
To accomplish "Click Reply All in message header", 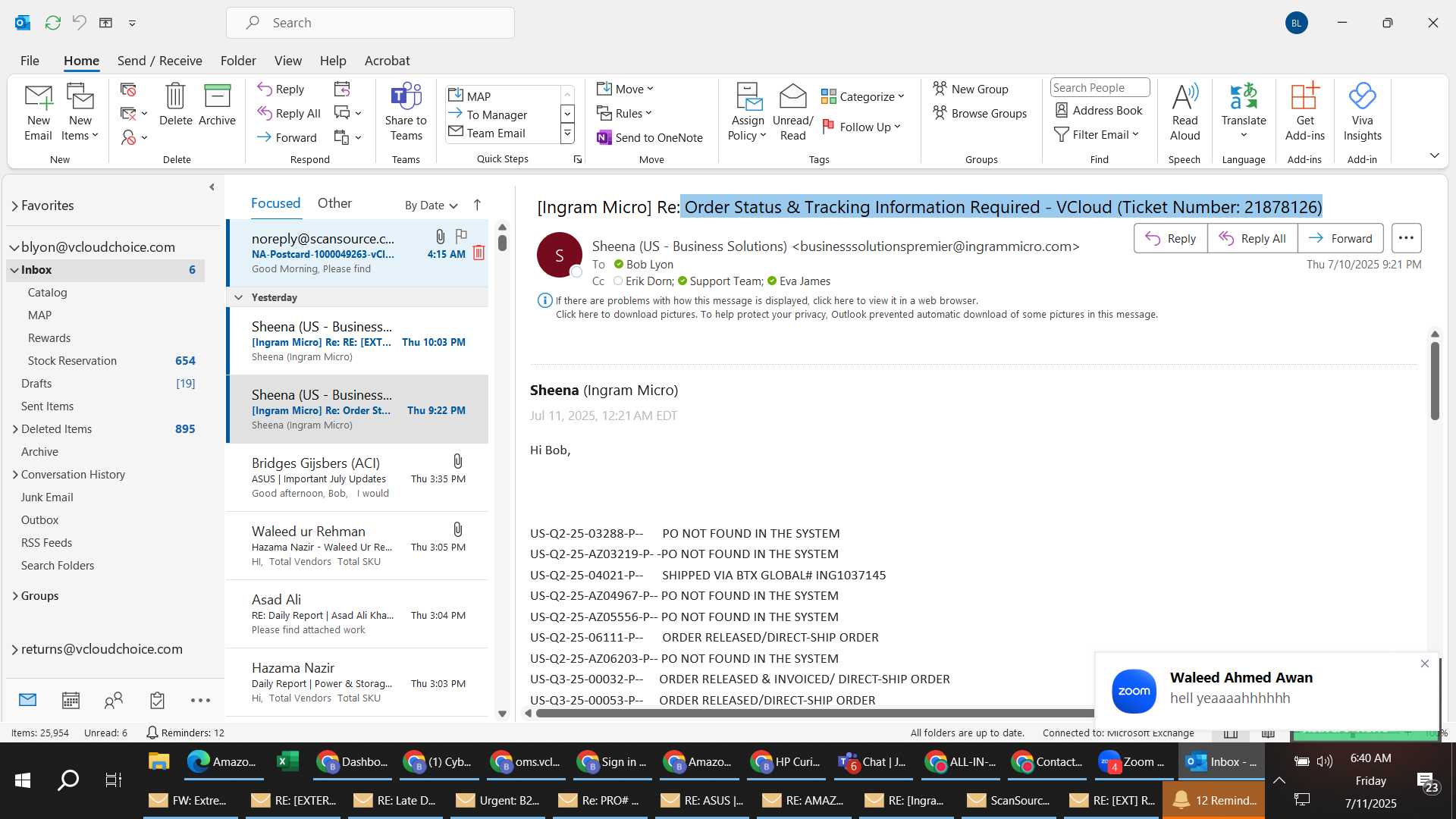I will point(1252,238).
